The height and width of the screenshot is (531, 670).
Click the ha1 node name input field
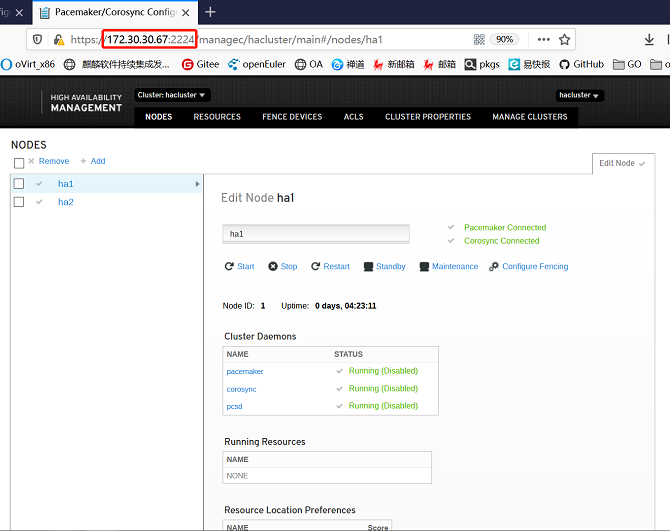pos(315,234)
